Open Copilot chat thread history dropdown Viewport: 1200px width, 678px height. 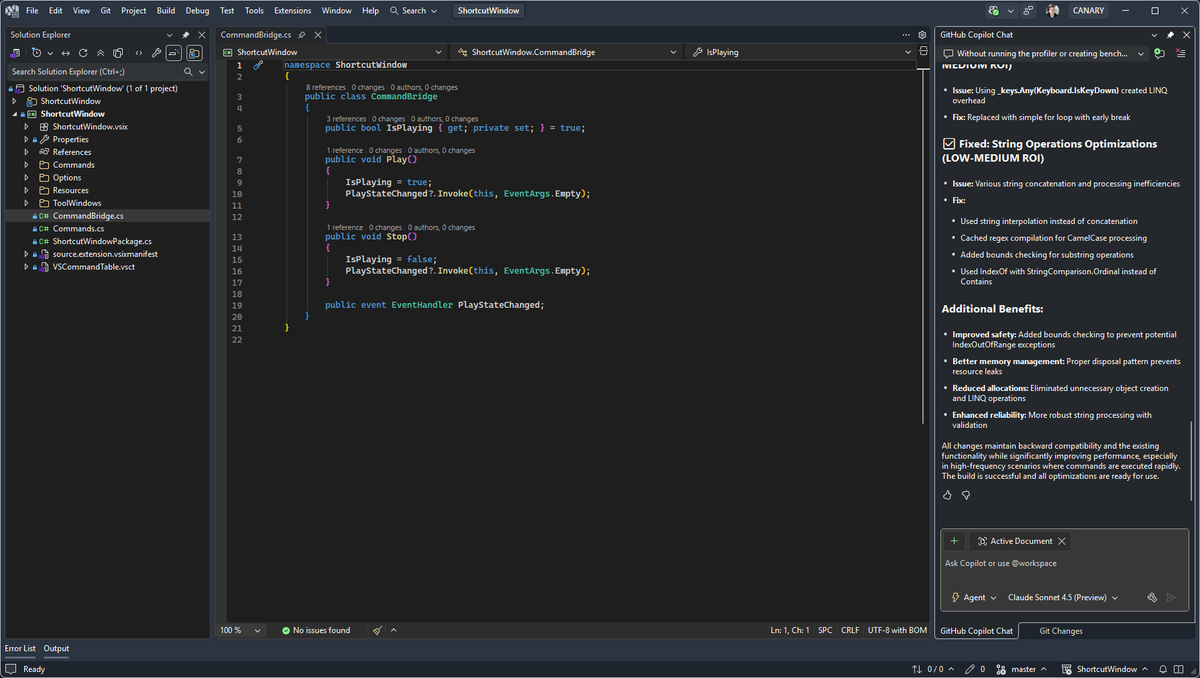[x=1140, y=53]
